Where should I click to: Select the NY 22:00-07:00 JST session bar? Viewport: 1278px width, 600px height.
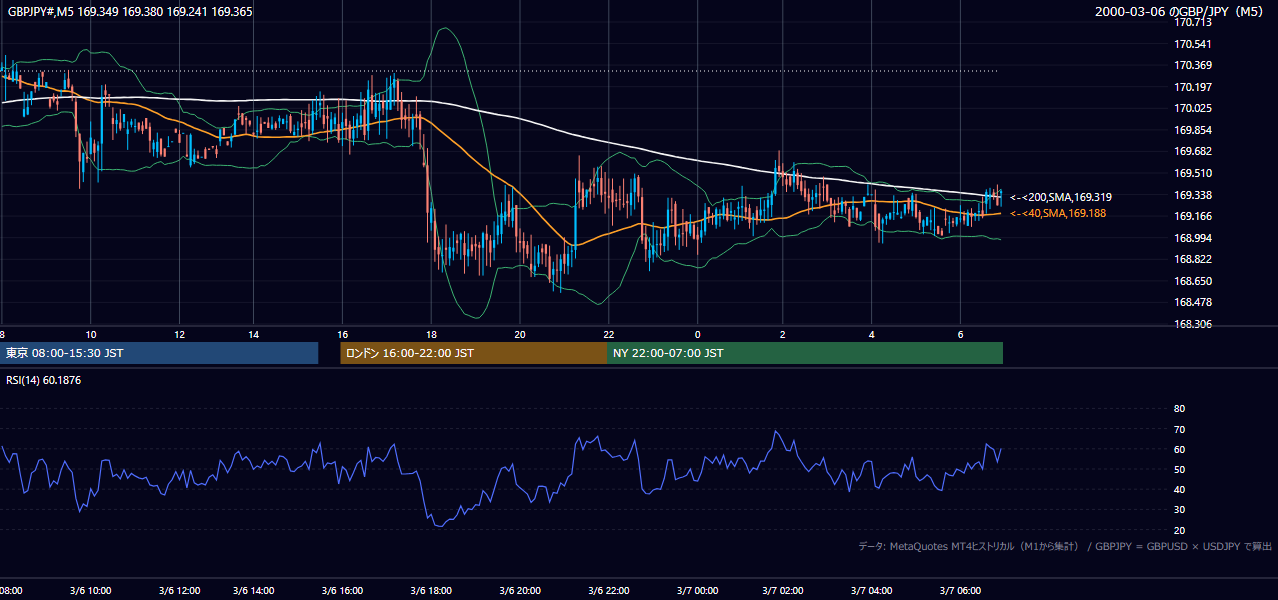click(805, 353)
